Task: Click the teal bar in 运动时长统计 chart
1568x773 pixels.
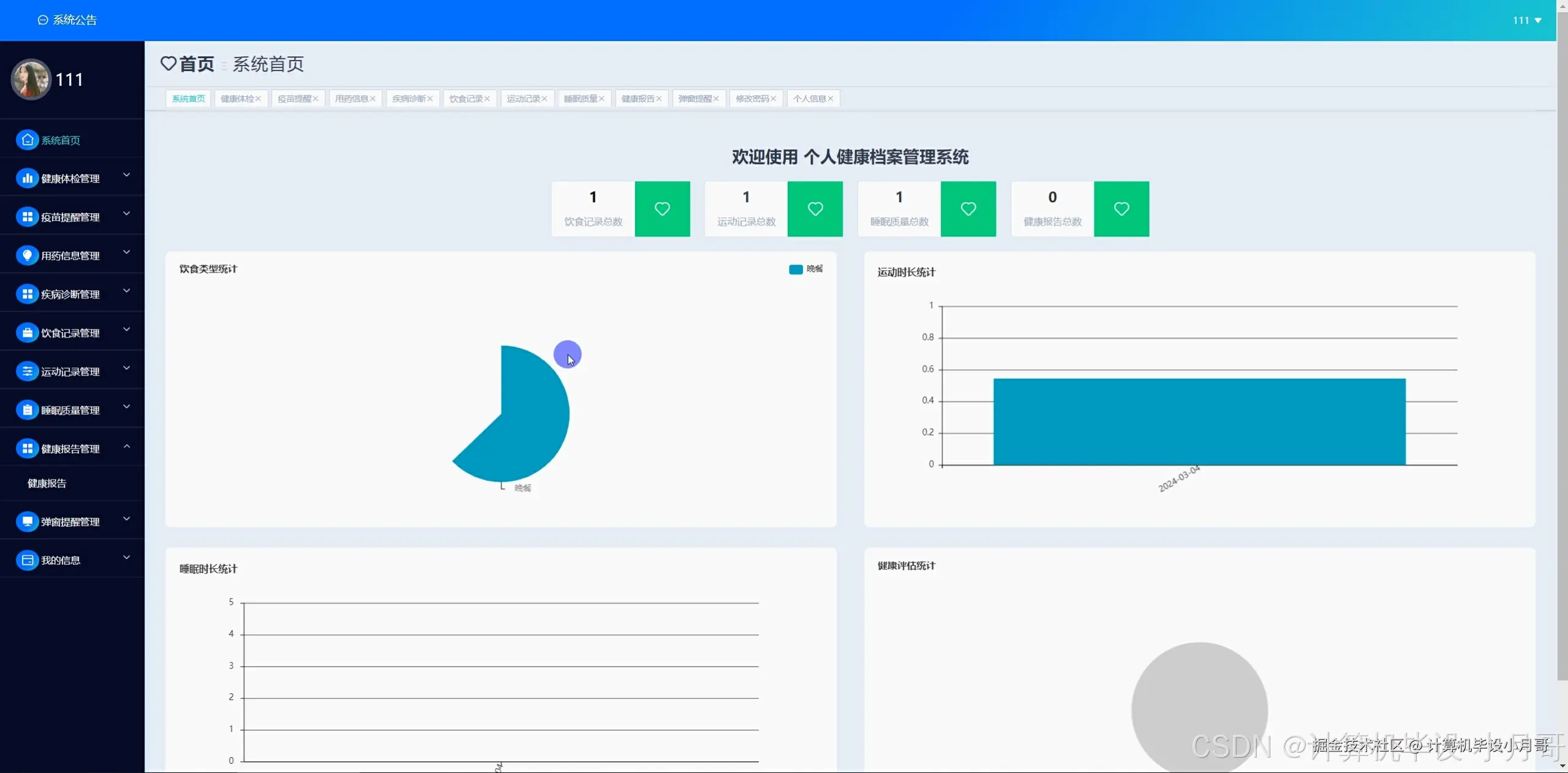Action: [1199, 421]
